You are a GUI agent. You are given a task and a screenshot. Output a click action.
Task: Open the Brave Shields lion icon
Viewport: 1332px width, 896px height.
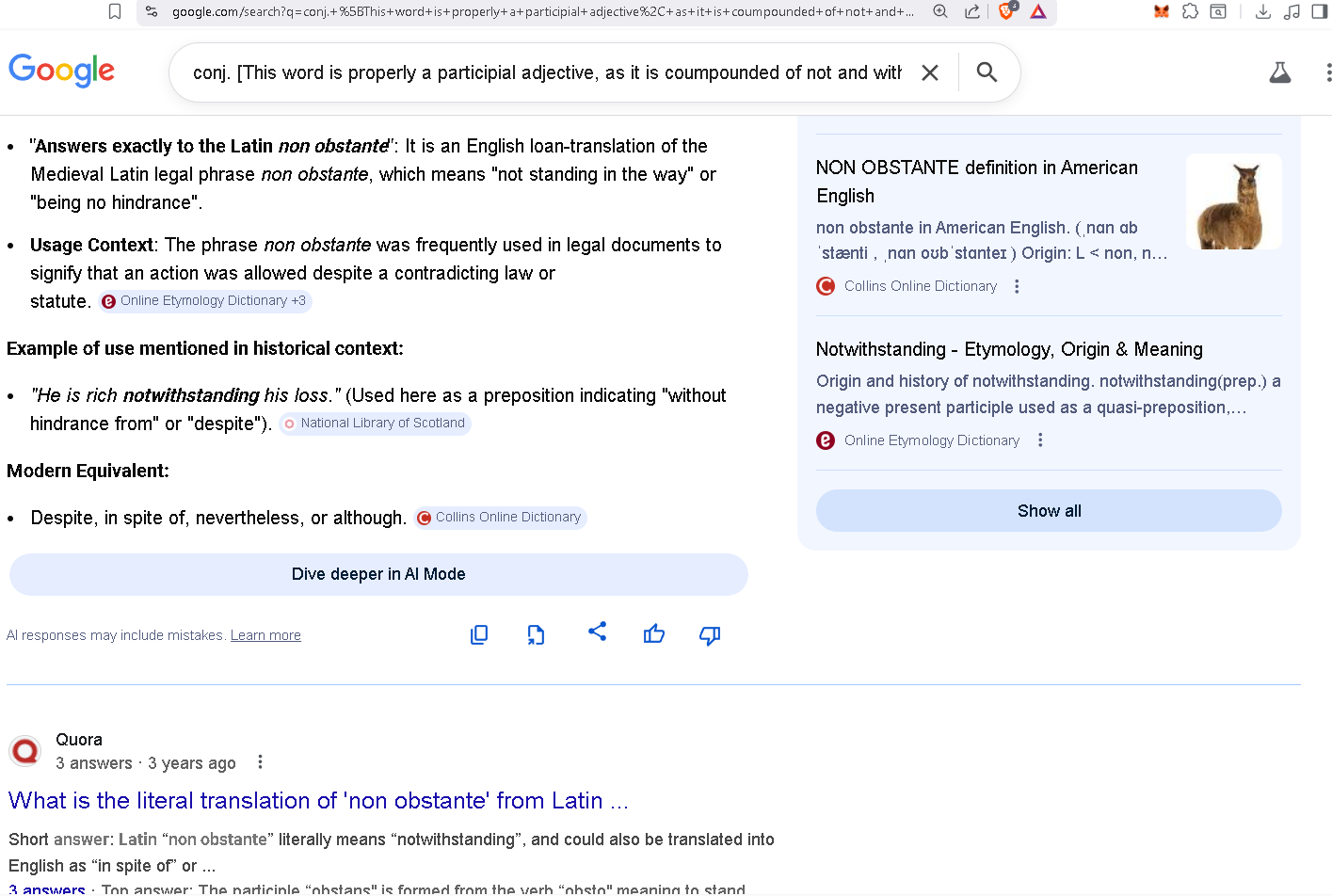pyautogui.click(x=1006, y=11)
